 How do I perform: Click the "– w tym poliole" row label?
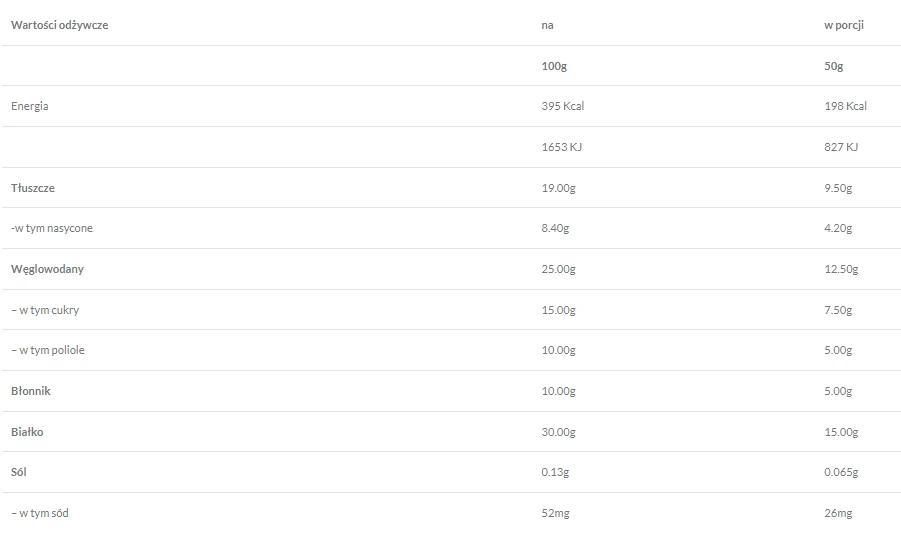point(48,350)
